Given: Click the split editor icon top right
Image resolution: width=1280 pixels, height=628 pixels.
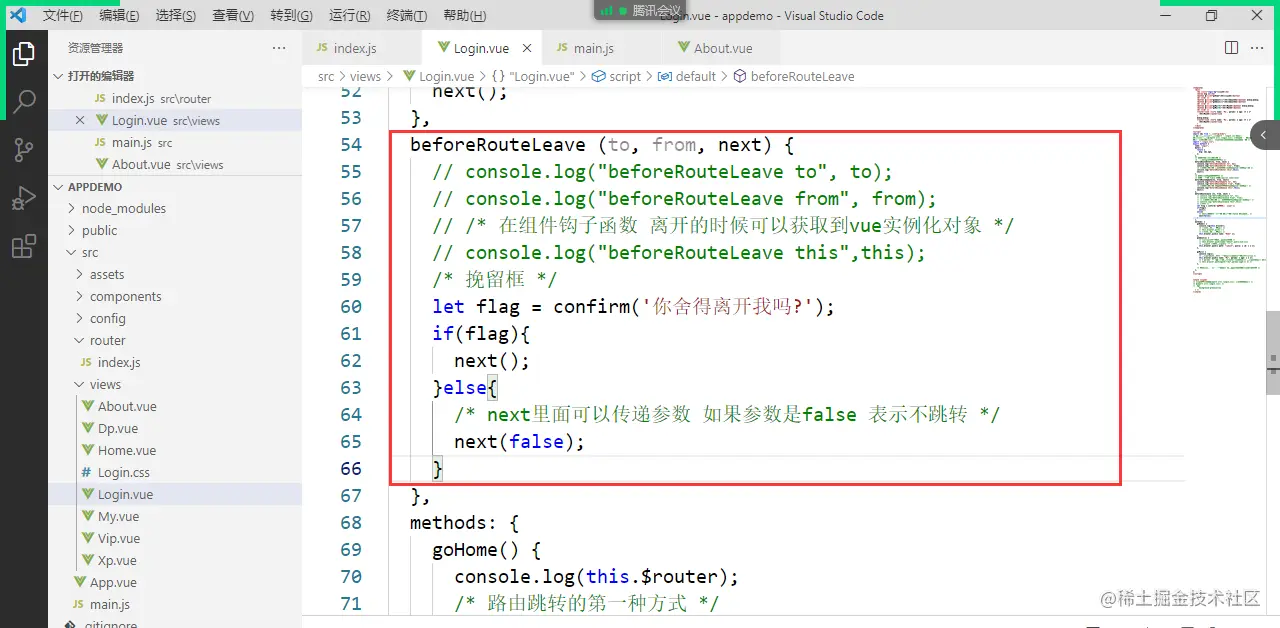Looking at the screenshot, I should pos(1231,47).
